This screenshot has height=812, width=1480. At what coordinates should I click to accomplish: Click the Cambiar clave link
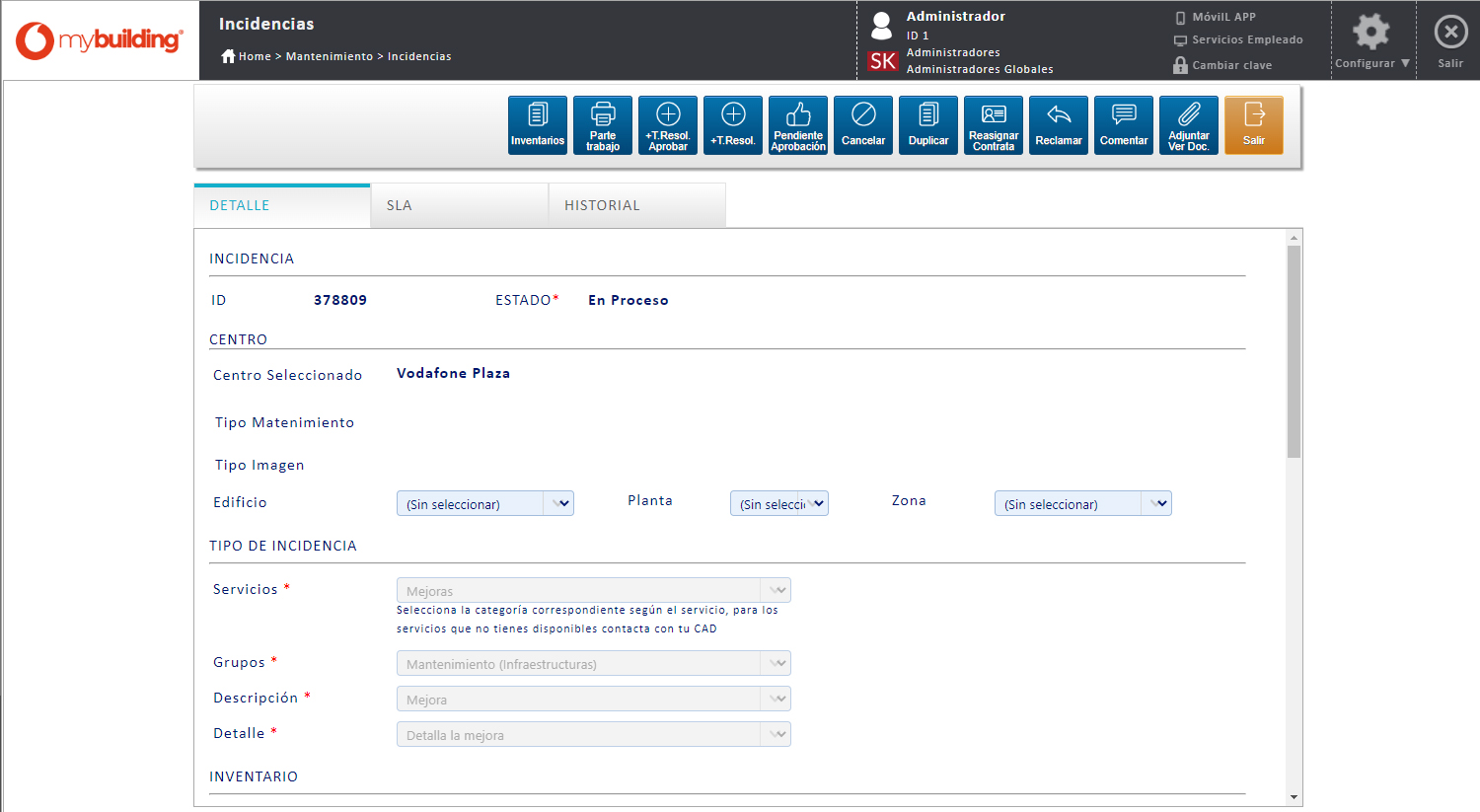pos(1231,65)
